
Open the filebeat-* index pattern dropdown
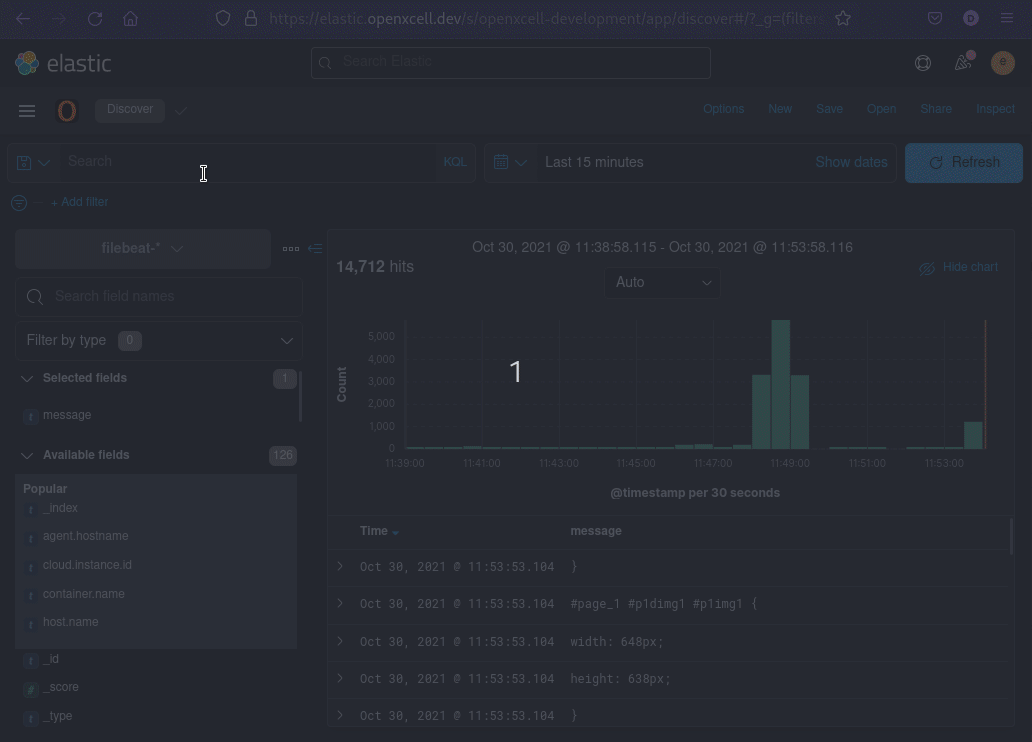142,248
